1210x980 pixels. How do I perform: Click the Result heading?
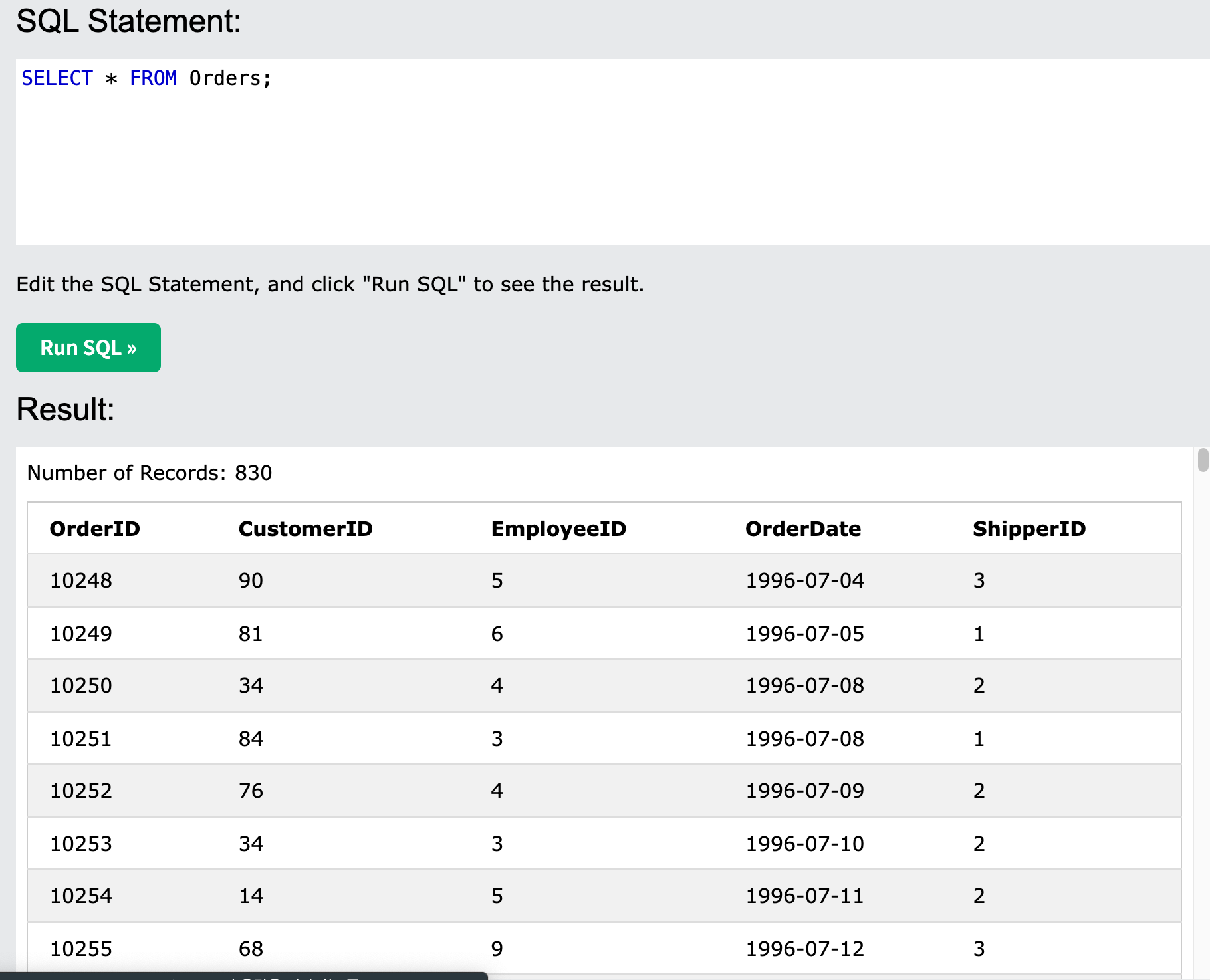(64, 410)
